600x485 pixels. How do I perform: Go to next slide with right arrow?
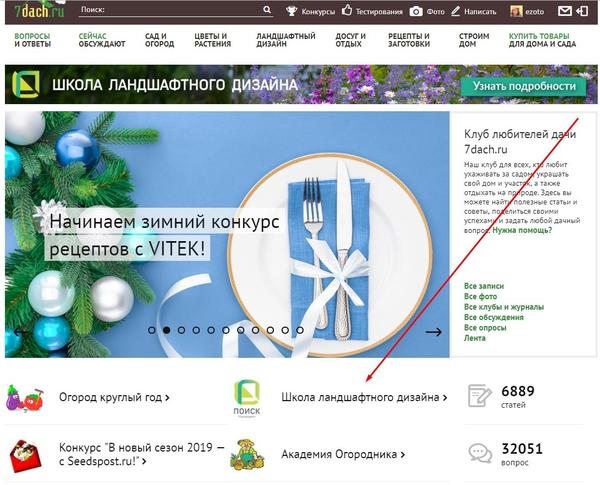433,332
